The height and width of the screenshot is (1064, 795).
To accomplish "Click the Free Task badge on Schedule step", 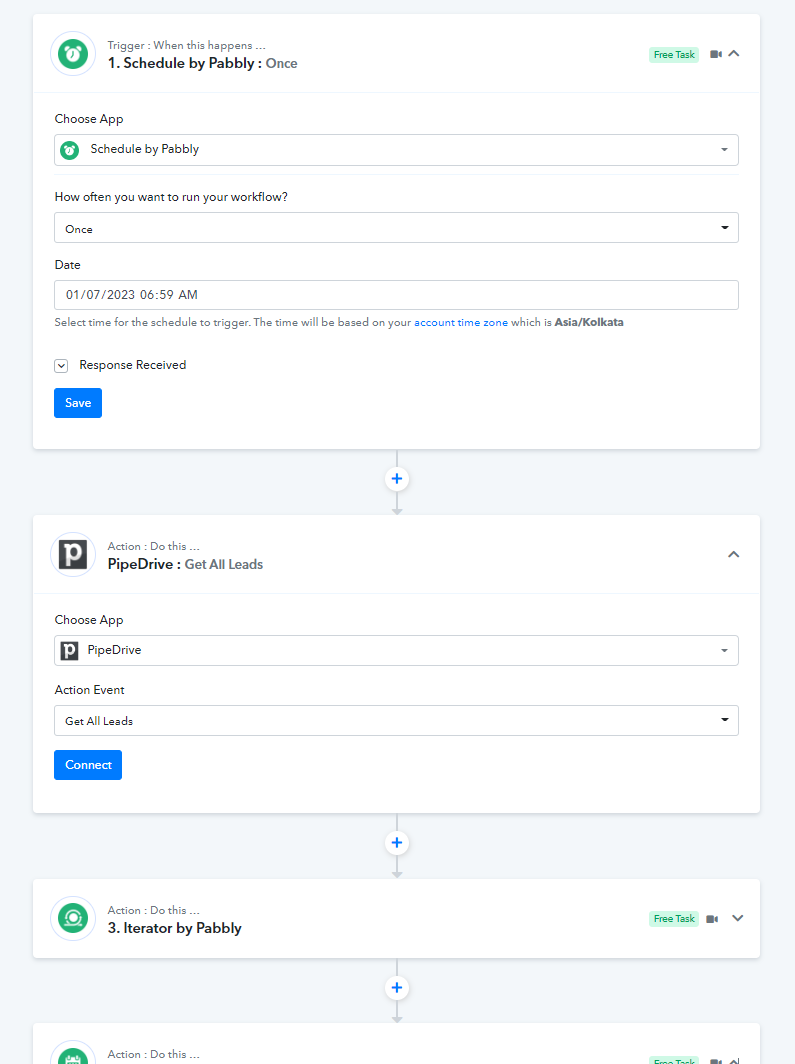I will coord(674,54).
